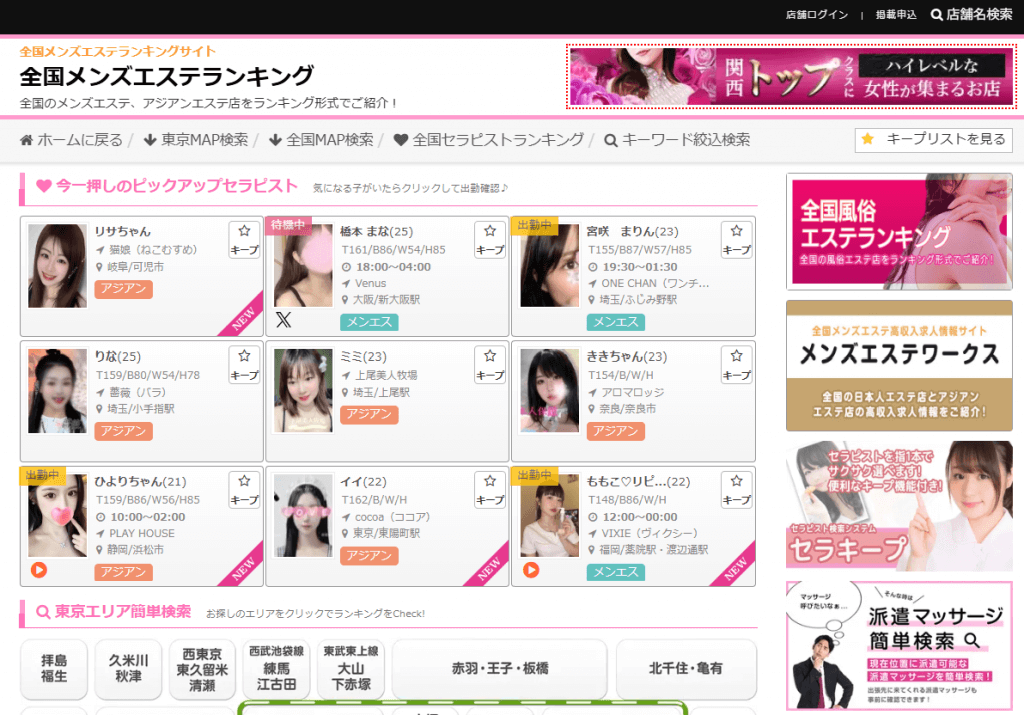This screenshot has width=1024, height=715.
Task: Open the メンズエステワークス banner
Action: click(x=899, y=352)
